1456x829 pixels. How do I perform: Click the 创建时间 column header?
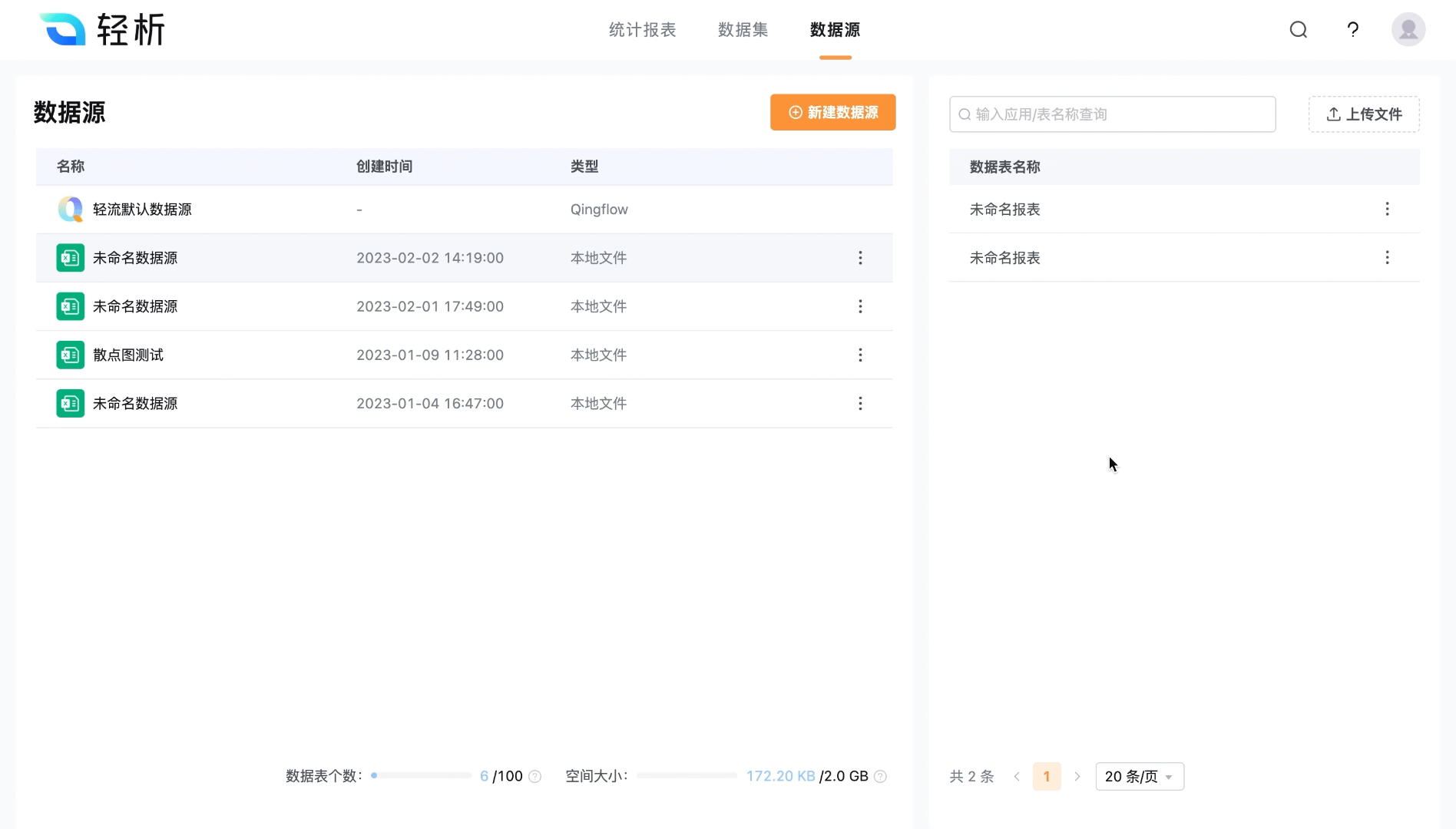coord(384,166)
